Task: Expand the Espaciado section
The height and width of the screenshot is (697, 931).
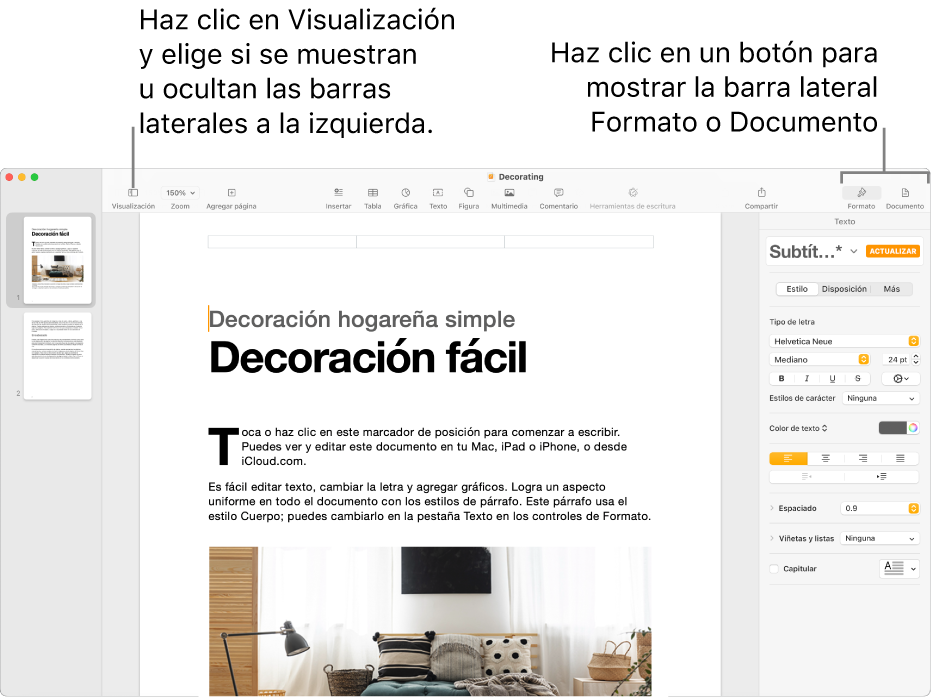Action: pos(772,507)
